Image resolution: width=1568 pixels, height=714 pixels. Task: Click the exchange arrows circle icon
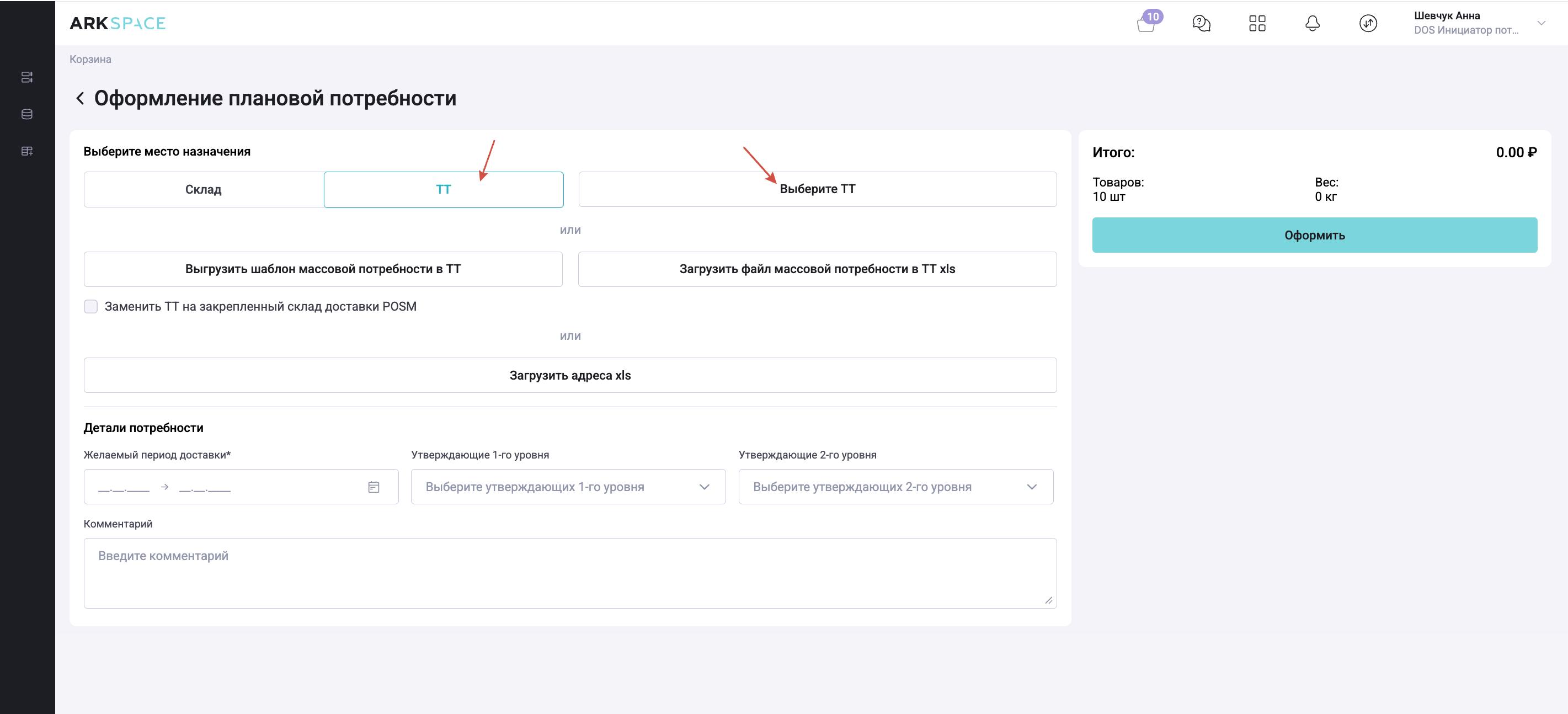coord(1368,23)
